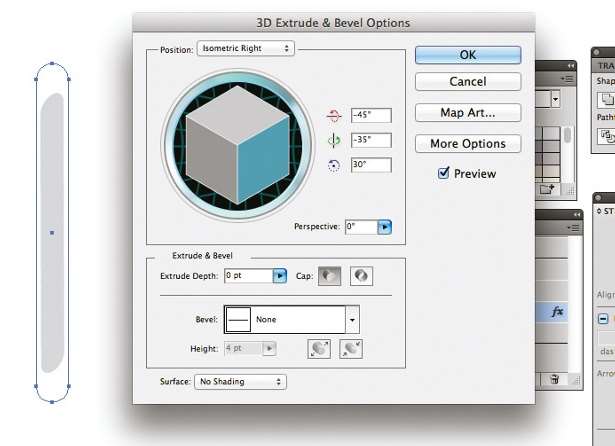Click the cap-on solid appearance icon
Screen dimensions: 615x446
(x=330, y=276)
